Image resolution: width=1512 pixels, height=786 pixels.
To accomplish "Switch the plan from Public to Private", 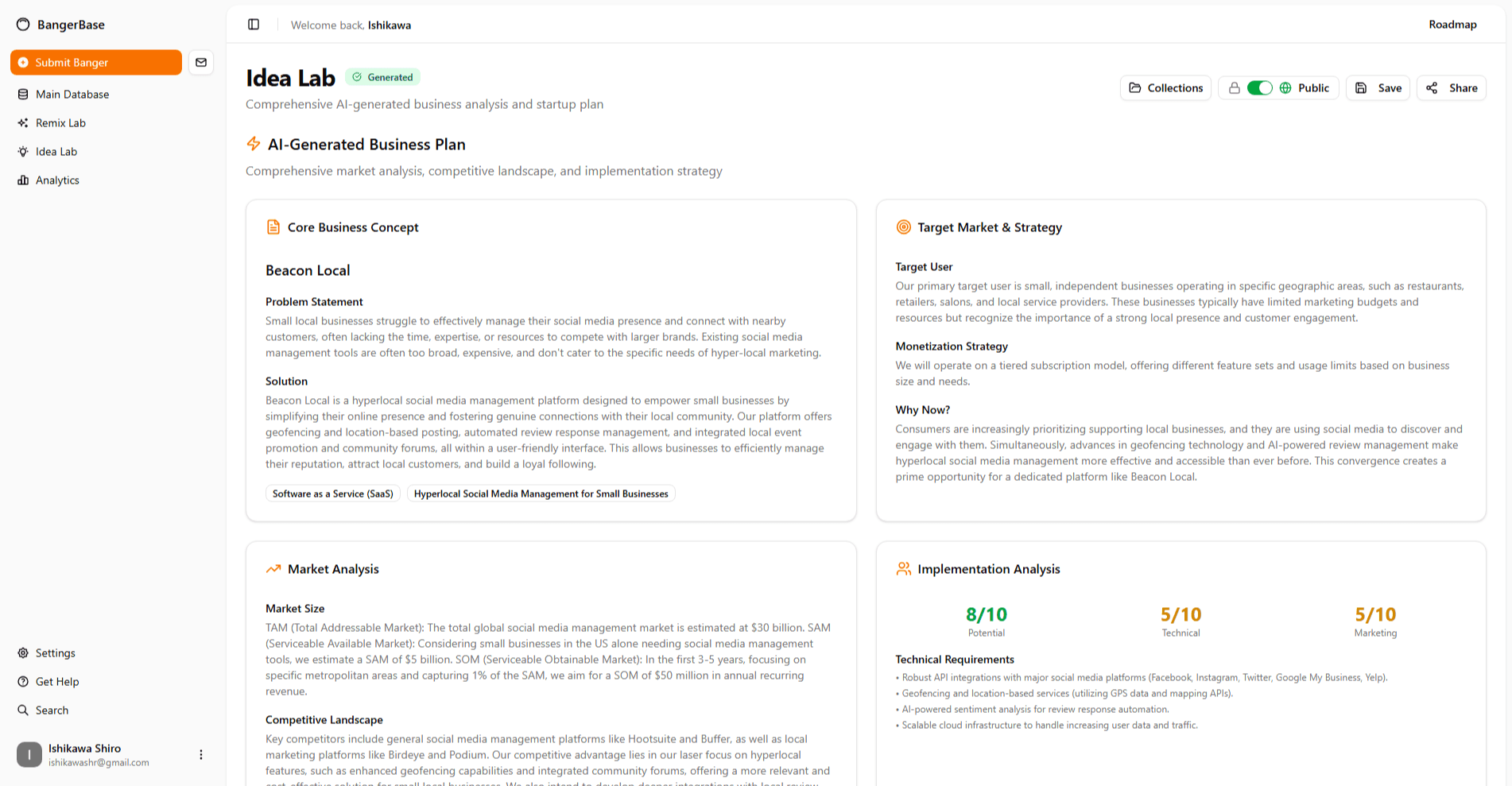I will (x=1259, y=87).
